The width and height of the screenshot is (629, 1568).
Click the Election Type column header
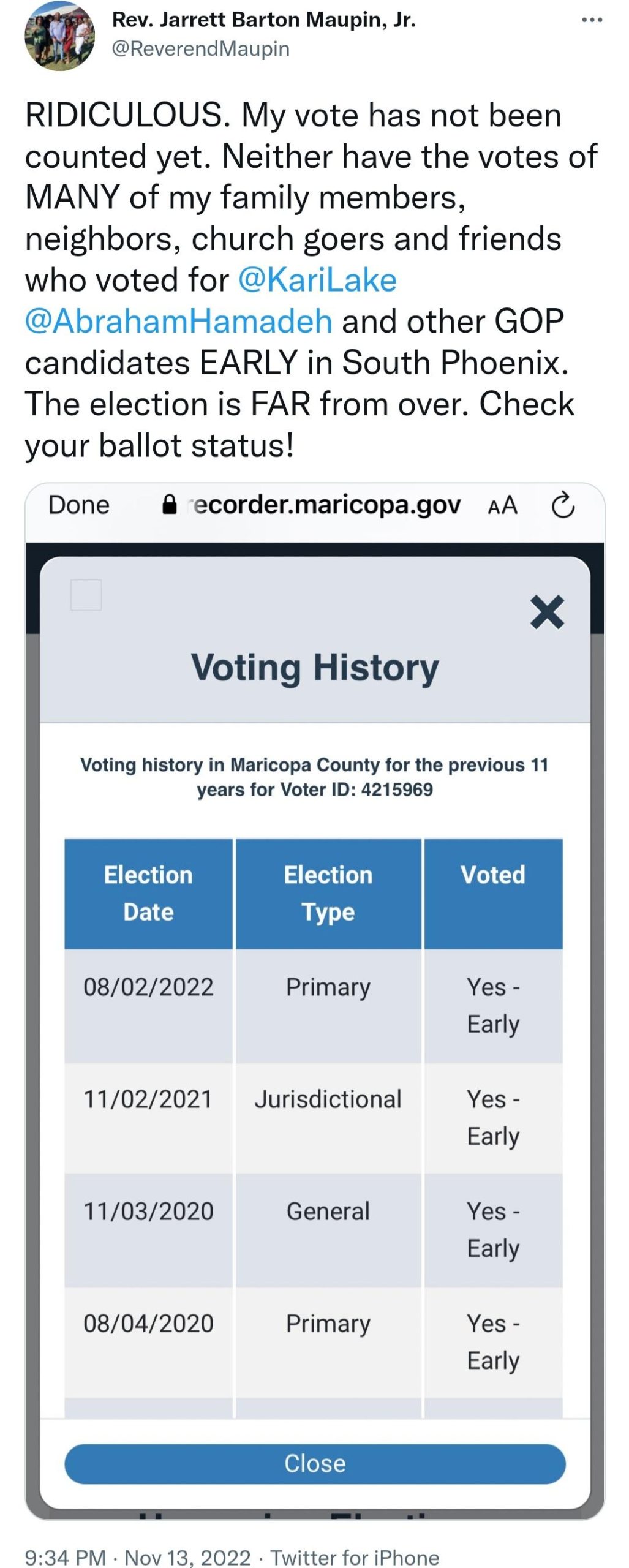pos(328,893)
